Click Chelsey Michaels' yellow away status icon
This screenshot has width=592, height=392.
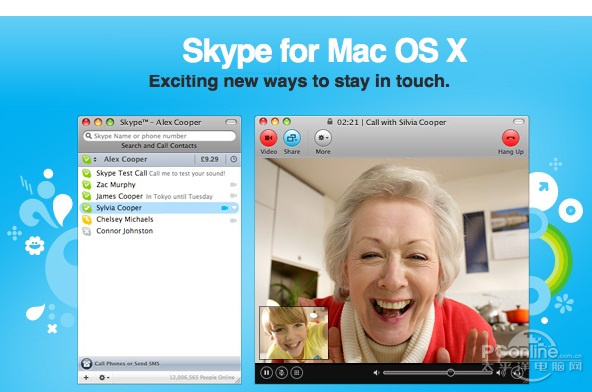[x=87, y=219]
